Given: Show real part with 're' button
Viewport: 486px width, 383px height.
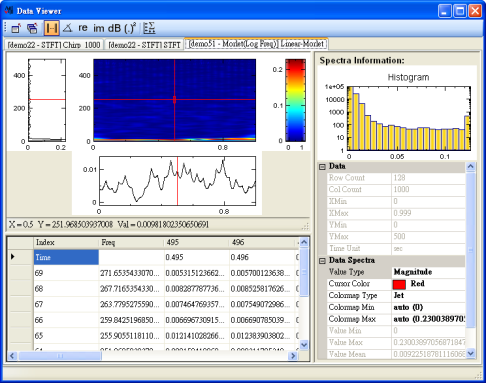Looking at the screenshot, I should pyautogui.click(x=83, y=28).
